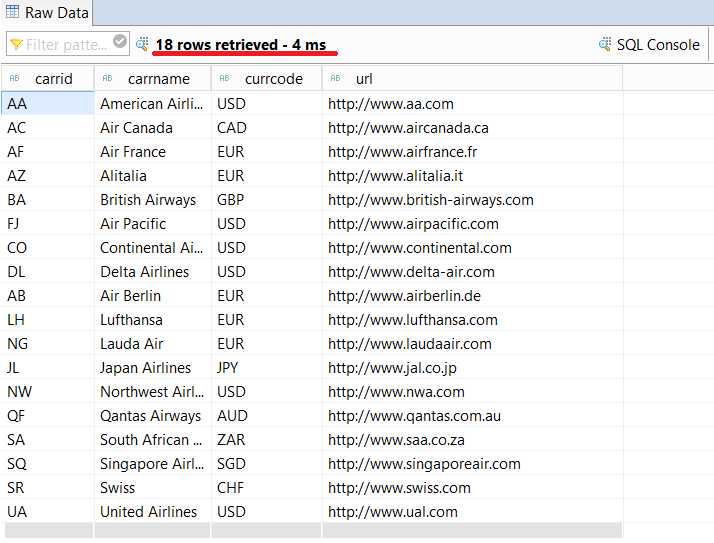Click the currcode column type icon
The width and height of the screenshot is (714, 543).
point(224,78)
